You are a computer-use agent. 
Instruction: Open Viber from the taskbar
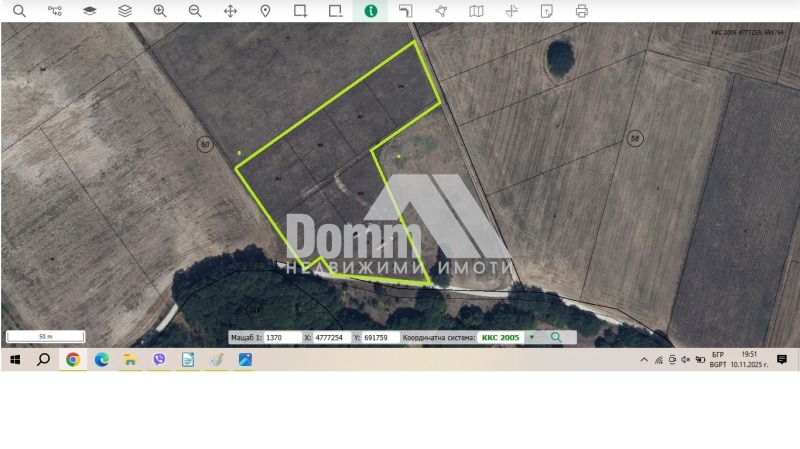pos(159,360)
